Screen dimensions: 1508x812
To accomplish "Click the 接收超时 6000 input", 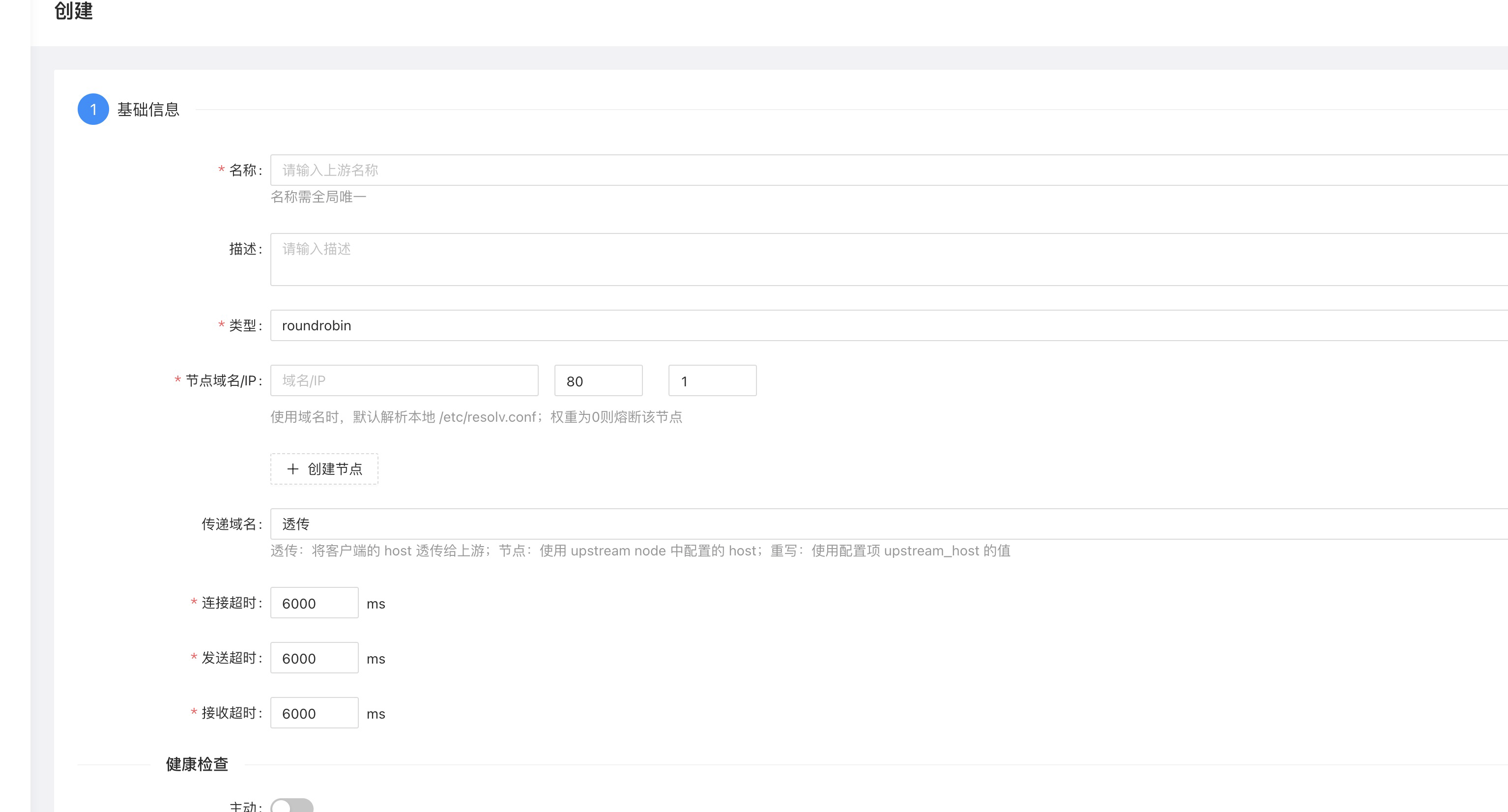I will pyautogui.click(x=315, y=713).
